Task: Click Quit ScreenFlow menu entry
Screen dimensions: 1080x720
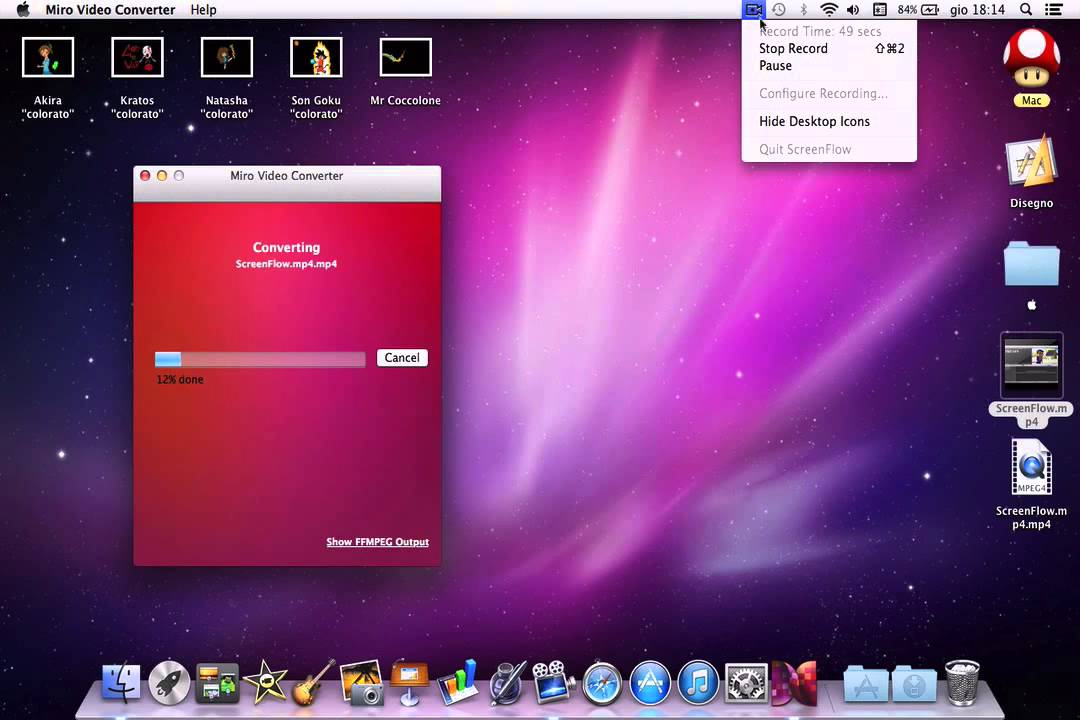Action: [x=829, y=149]
